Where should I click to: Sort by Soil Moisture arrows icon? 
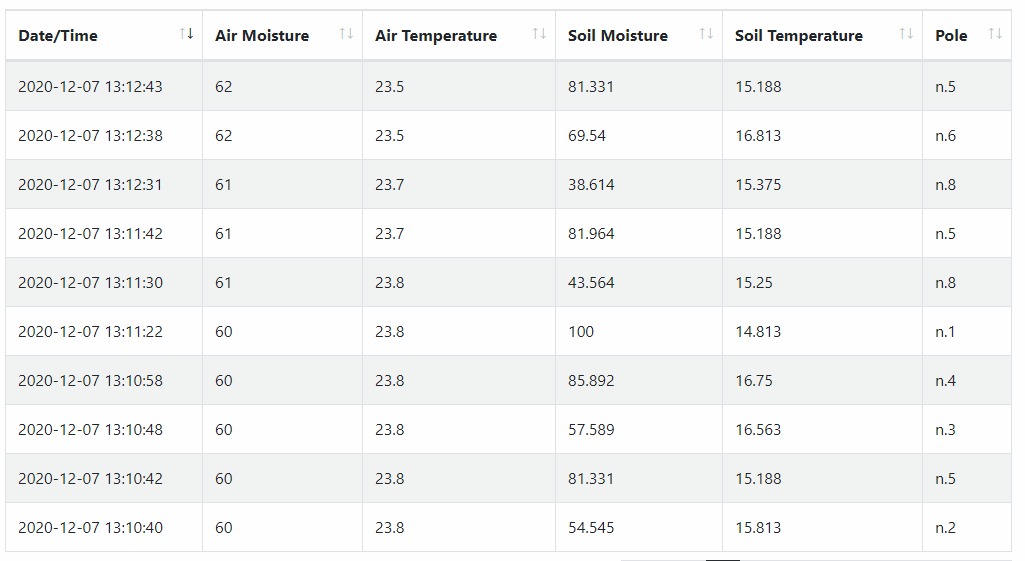pos(706,34)
